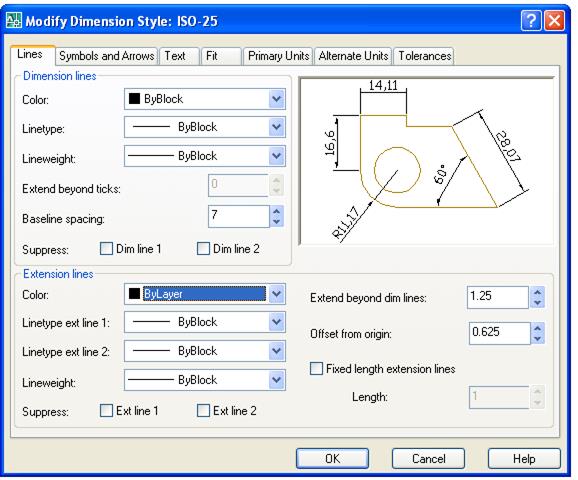Switch to Symbols and Arrows tab
Screen dimensions: 578x480
coord(107,56)
